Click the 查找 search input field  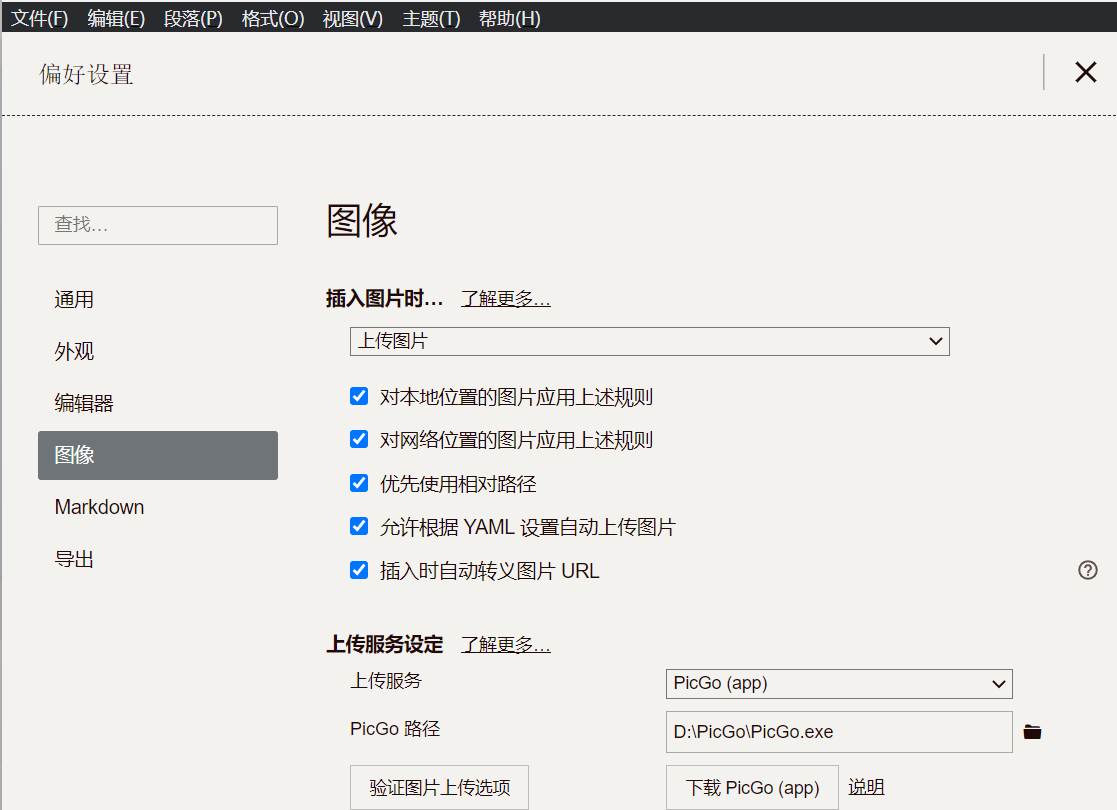(158, 225)
